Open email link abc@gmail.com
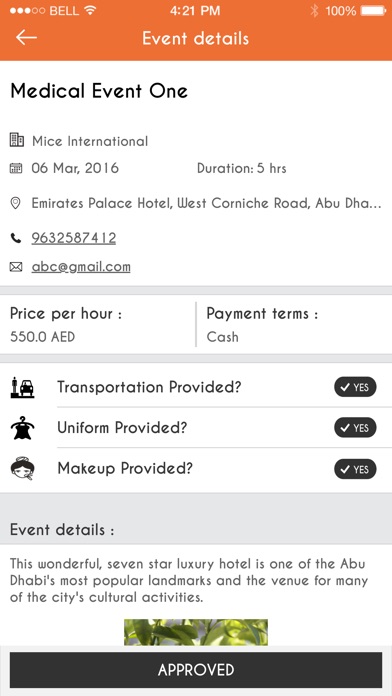The height and width of the screenshot is (696, 392). tap(81, 267)
